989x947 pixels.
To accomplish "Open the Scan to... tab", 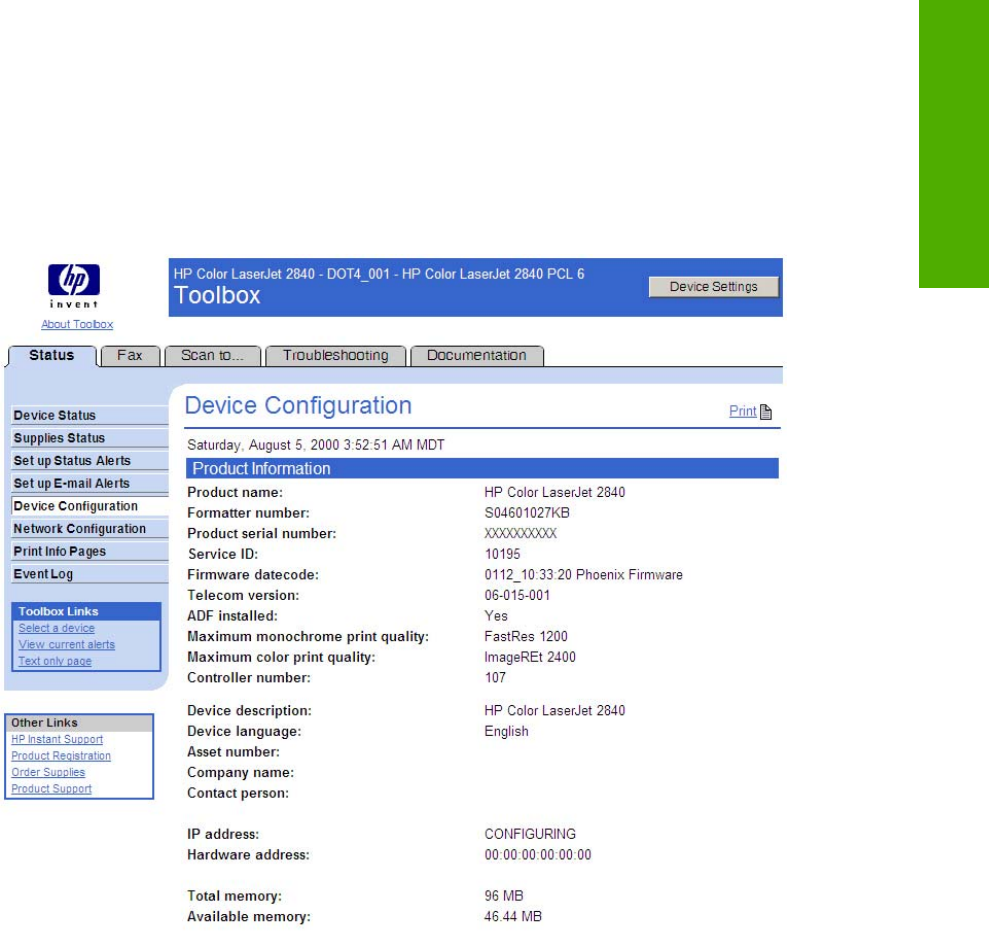I will tap(212, 356).
